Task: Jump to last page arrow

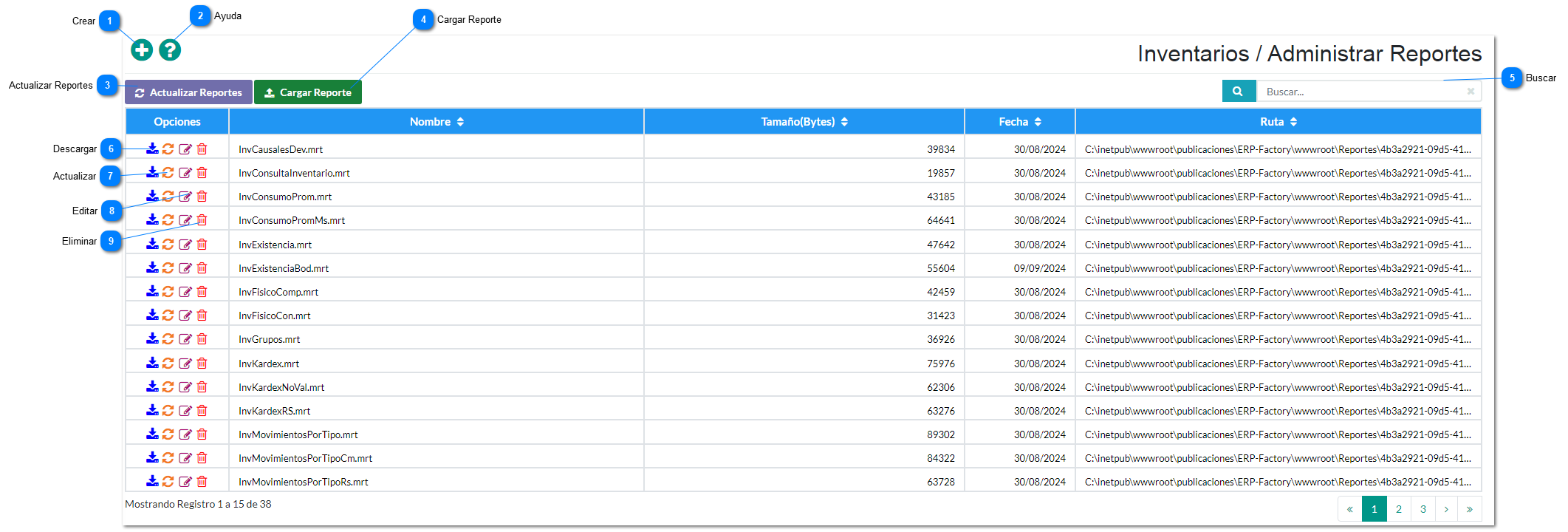Action: tap(1470, 508)
